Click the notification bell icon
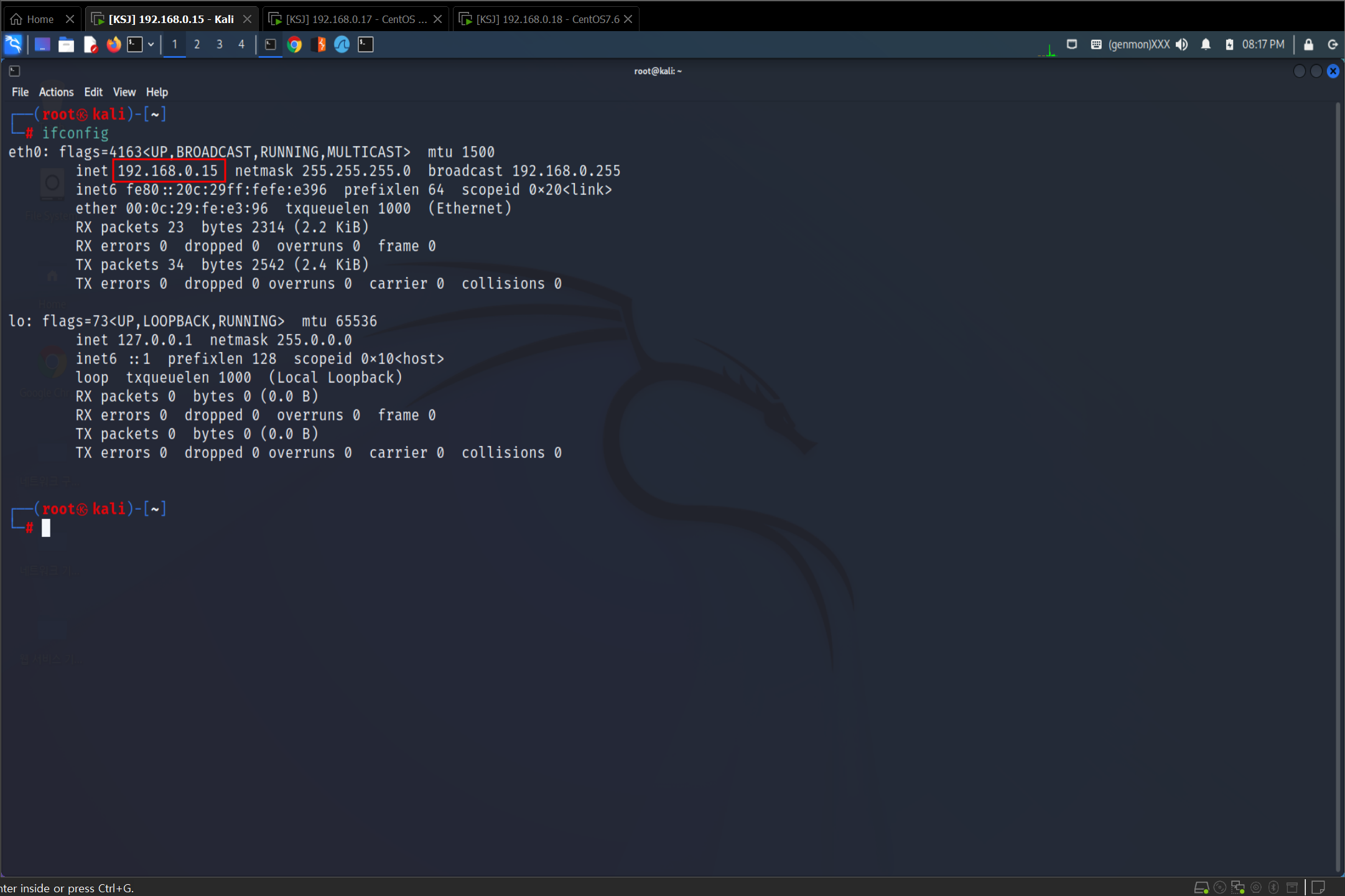 [1206, 44]
